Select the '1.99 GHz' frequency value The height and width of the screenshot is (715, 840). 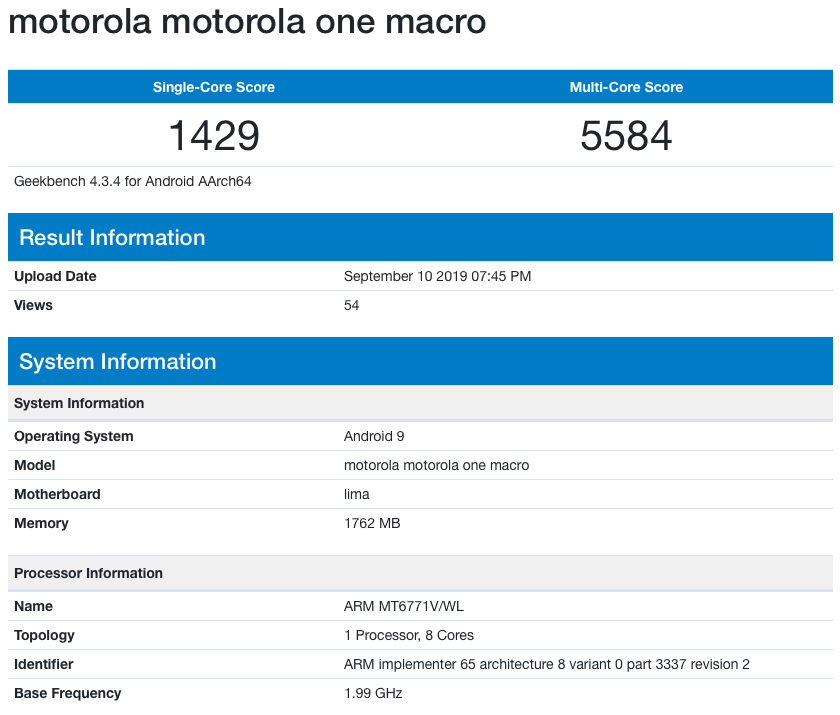pos(373,693)
